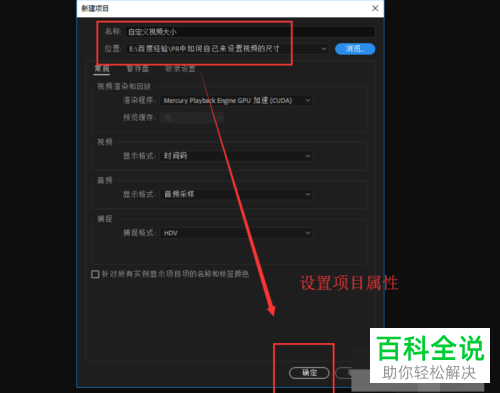The width and height of the screenshot is (500, 393).
Task: Switch to the 收录设置 tab
Action: 180,69
